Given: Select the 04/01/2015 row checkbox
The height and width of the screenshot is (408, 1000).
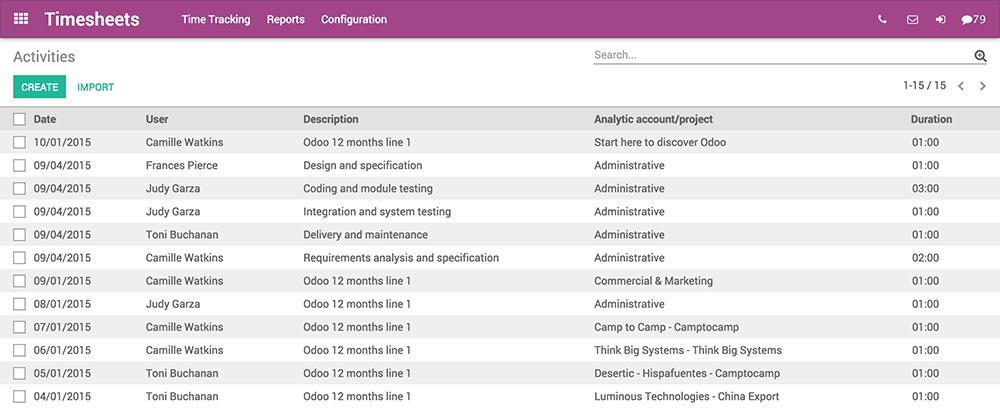Looking at the screenshot, I should tap(20, 397).
